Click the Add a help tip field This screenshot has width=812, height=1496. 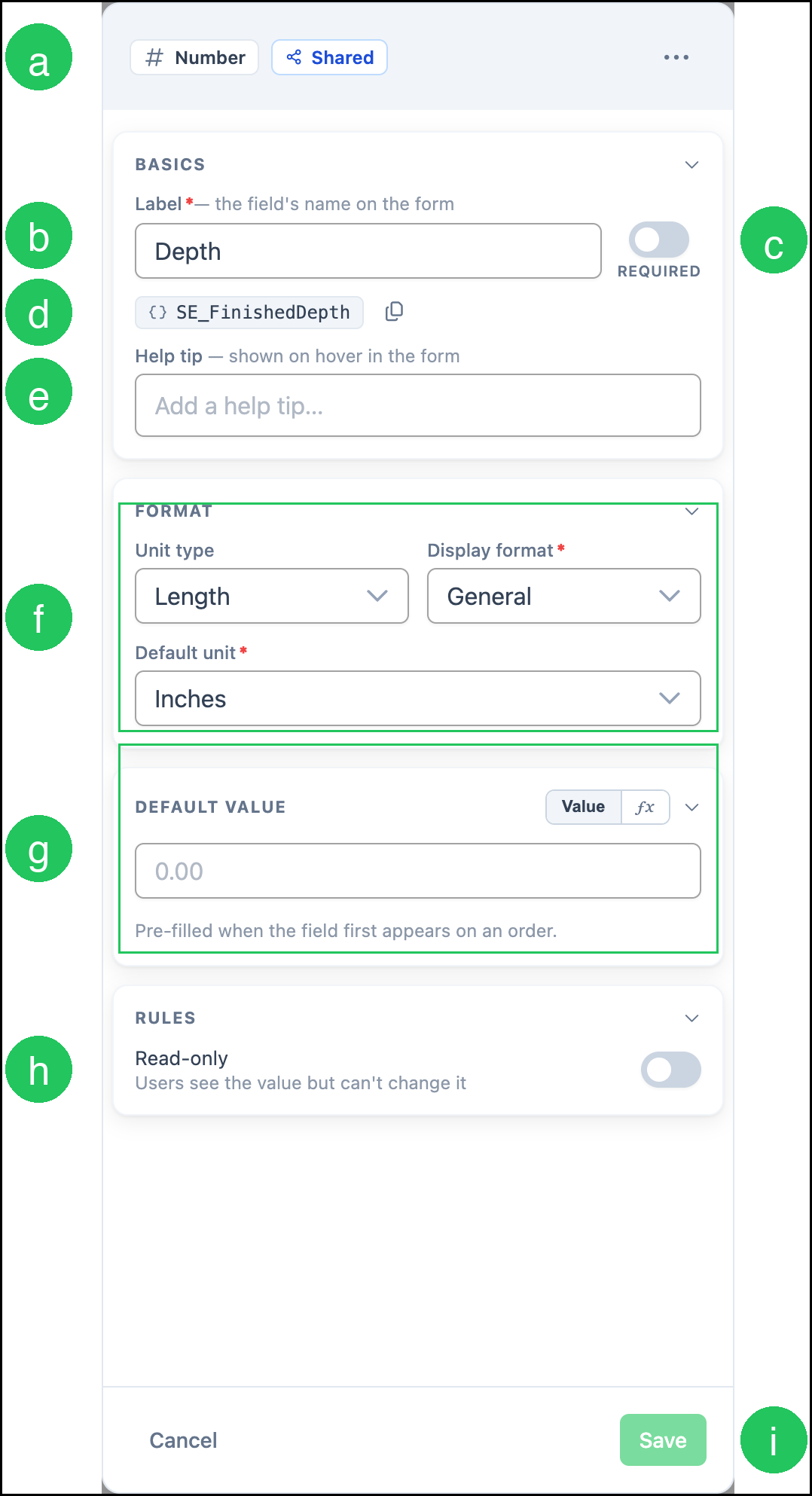[x=418, y=405]
